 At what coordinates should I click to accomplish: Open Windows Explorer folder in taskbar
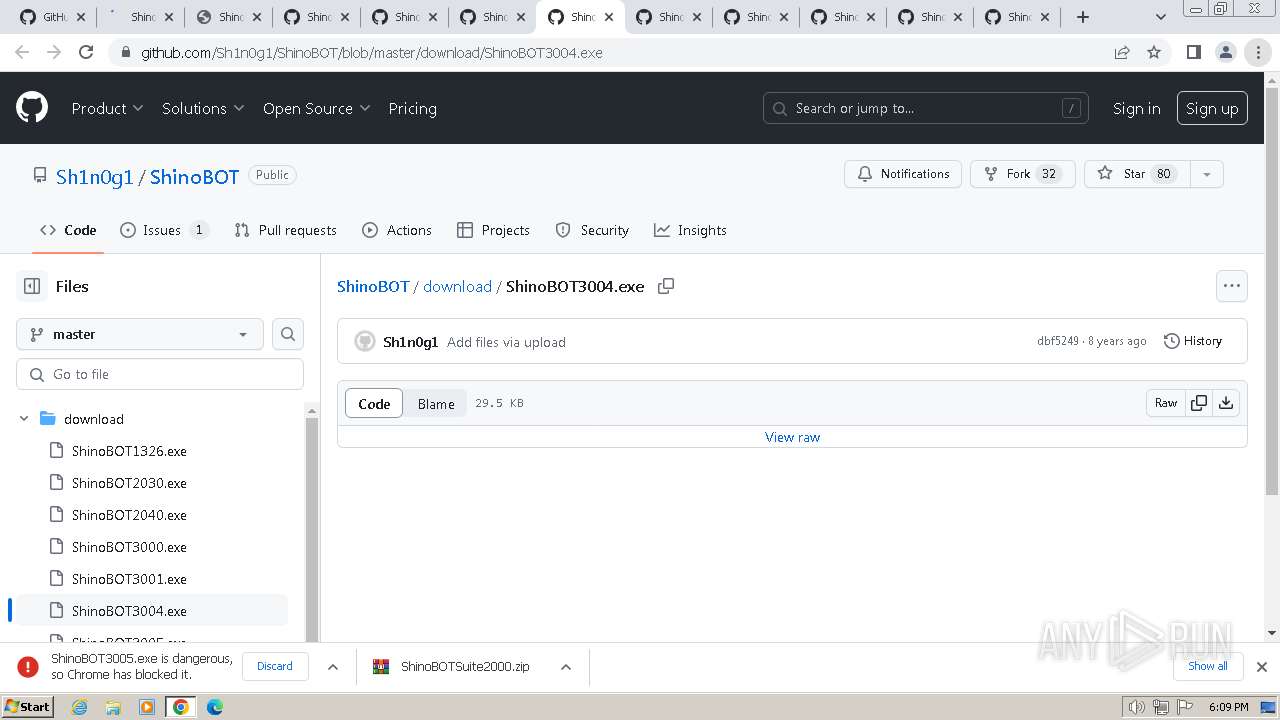pos(113,707)
